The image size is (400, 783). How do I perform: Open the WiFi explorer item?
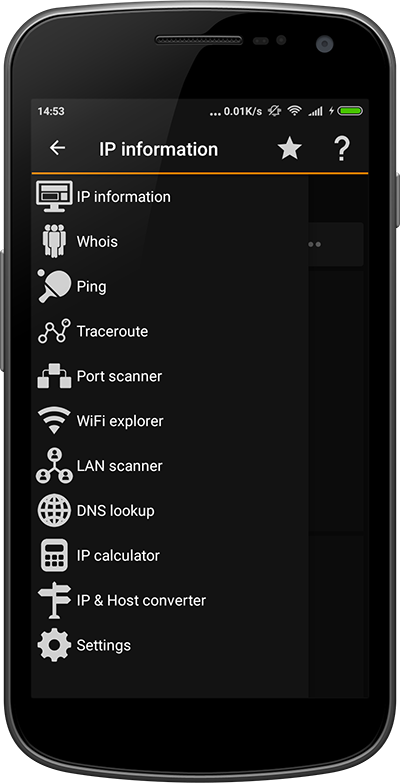tap(170, 421)
